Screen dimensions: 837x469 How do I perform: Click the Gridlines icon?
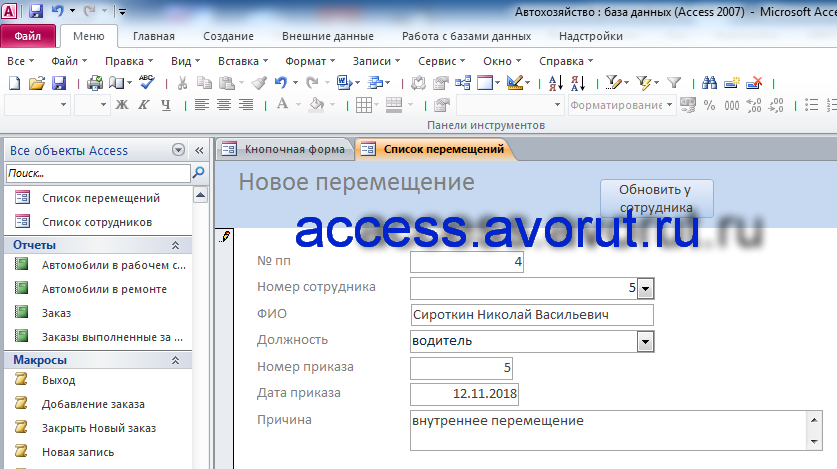[x=364, y=105]
